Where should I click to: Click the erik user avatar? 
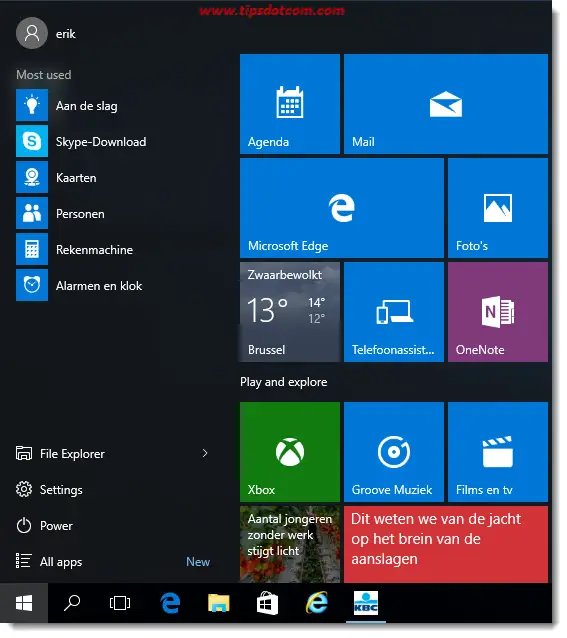[32, 33]
